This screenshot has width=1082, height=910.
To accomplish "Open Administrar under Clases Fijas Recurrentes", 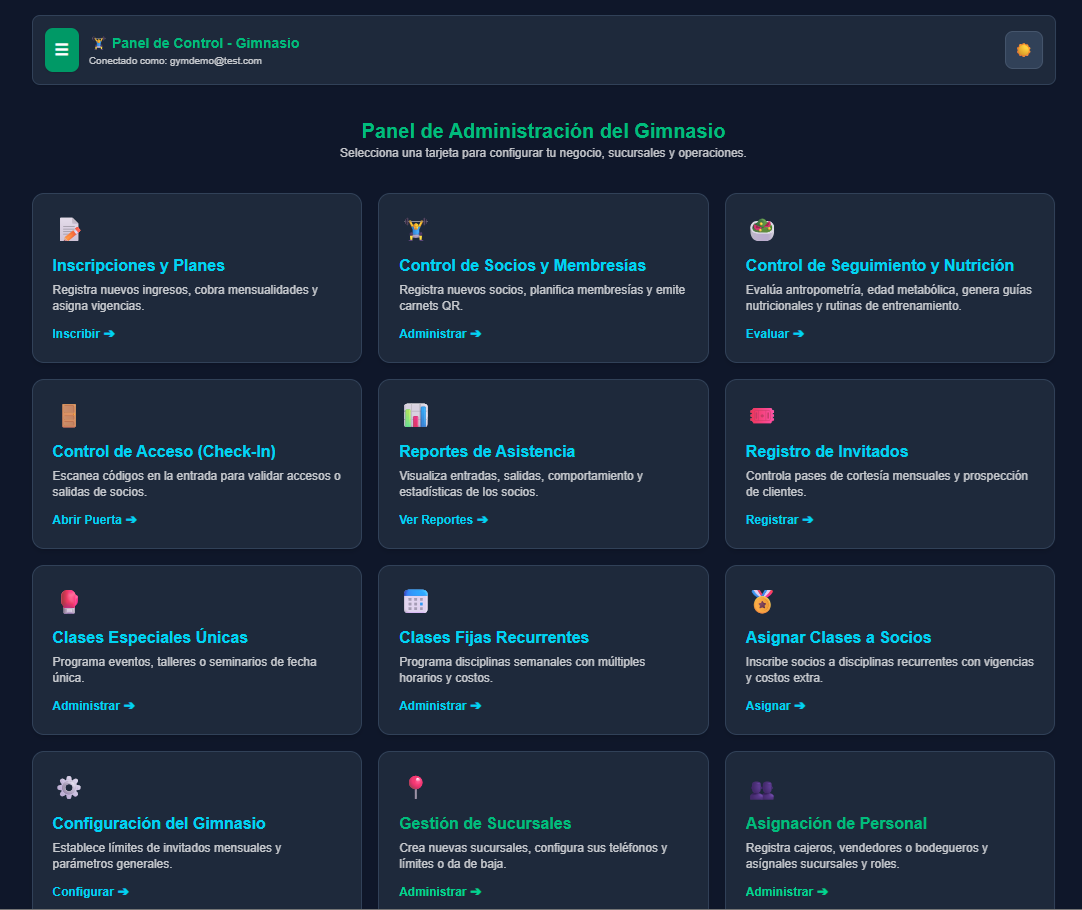I will point(440,706).
